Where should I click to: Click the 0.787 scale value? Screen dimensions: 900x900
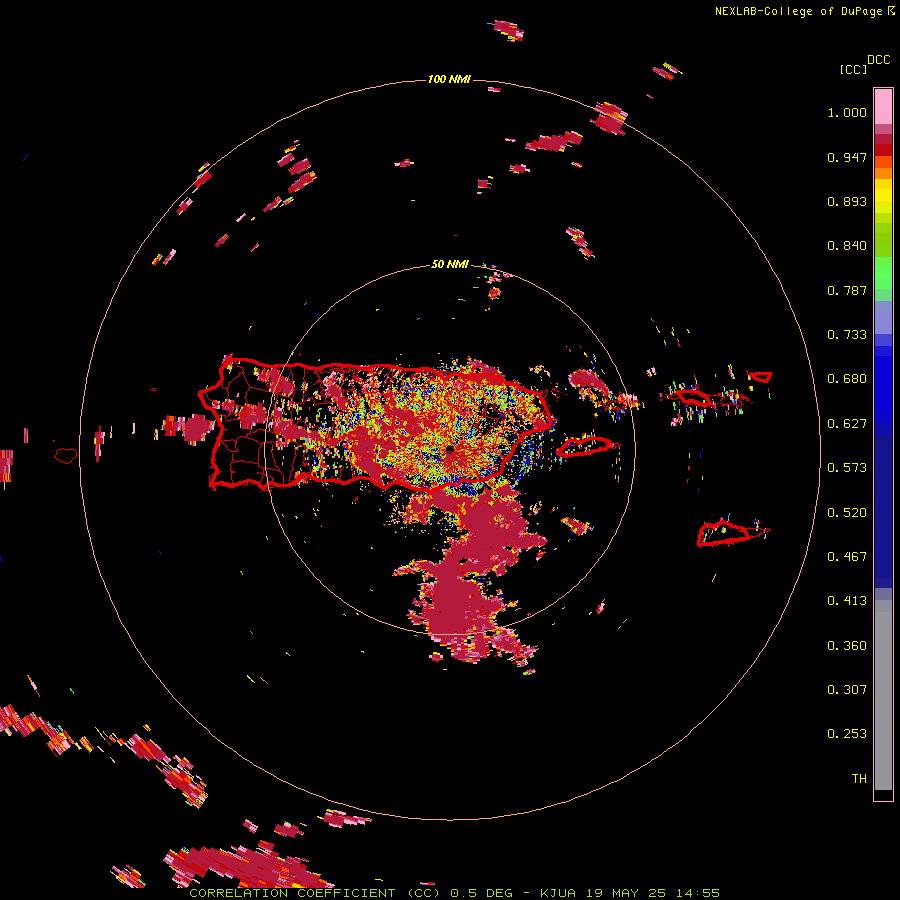point(847,290)
